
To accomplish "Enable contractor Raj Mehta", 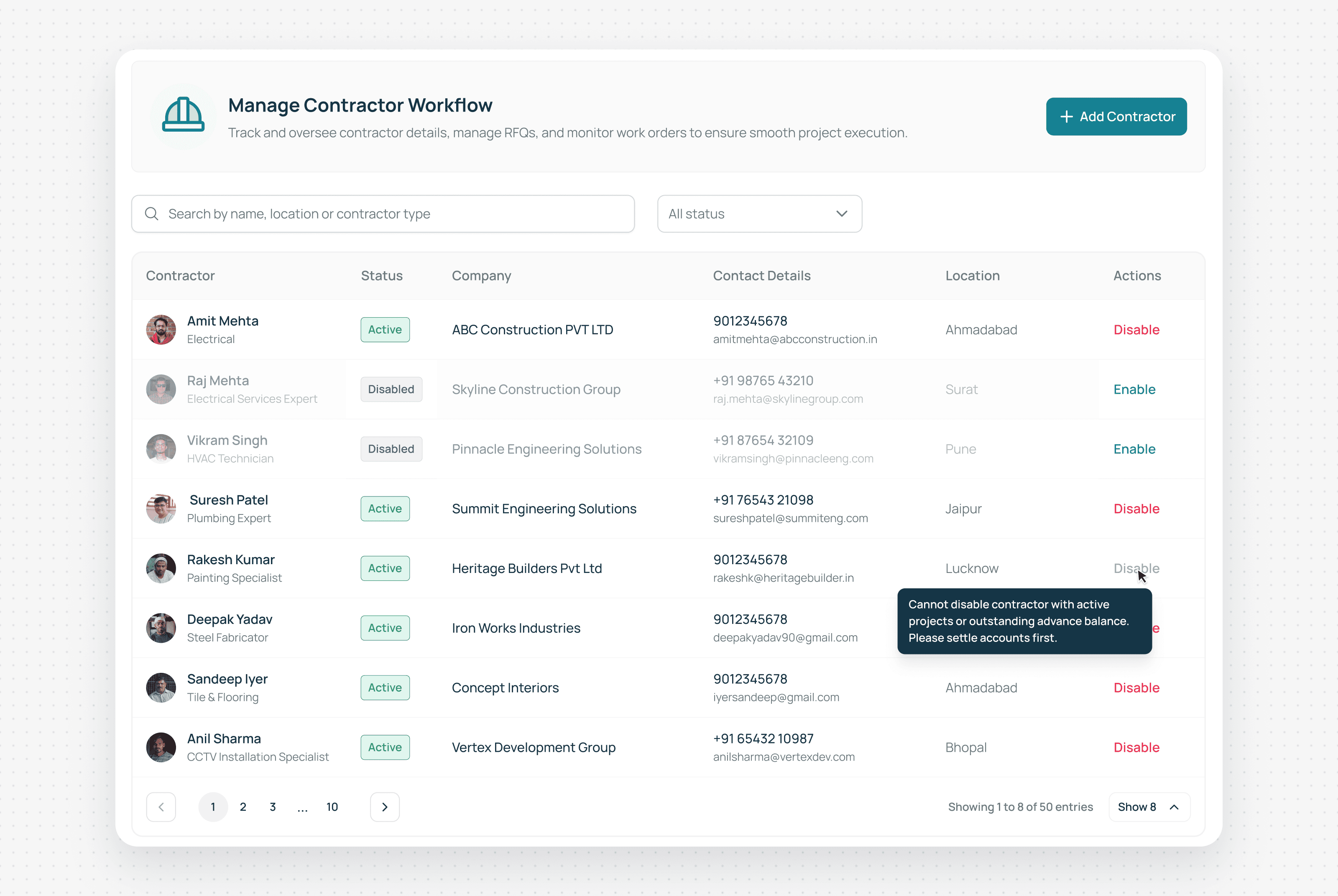I will coord(1134,389).
